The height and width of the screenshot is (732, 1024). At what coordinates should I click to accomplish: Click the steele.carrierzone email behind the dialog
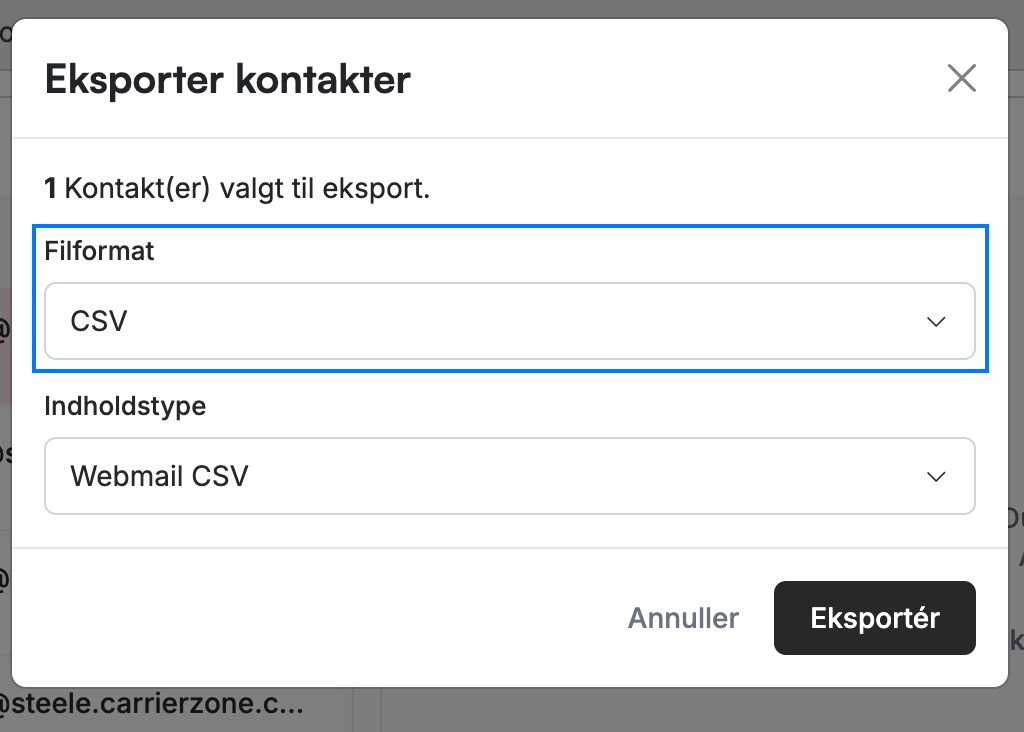coord(152,704)
